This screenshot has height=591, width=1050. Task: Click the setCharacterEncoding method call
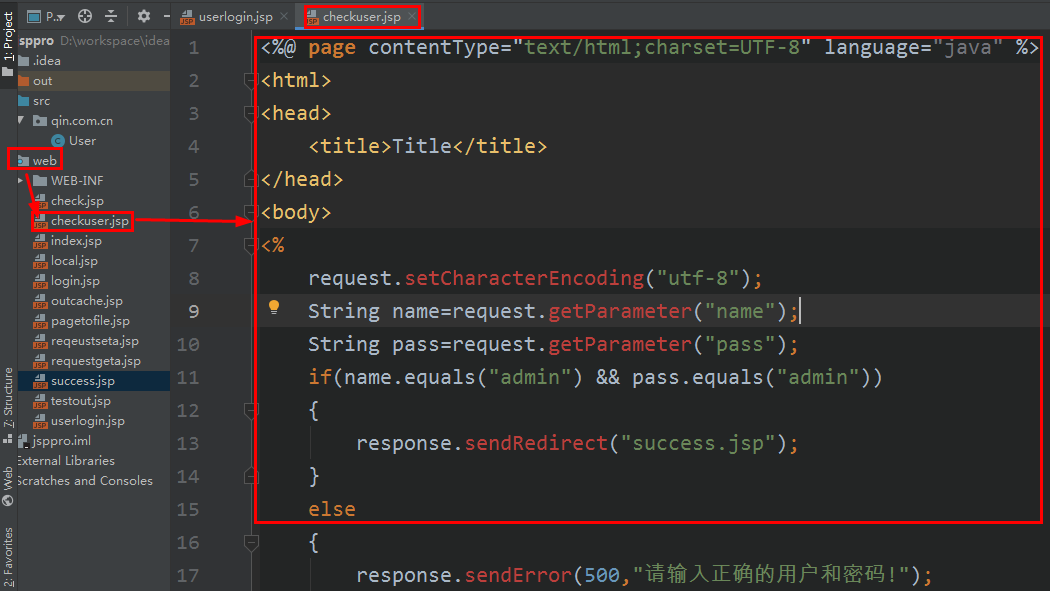524,278
